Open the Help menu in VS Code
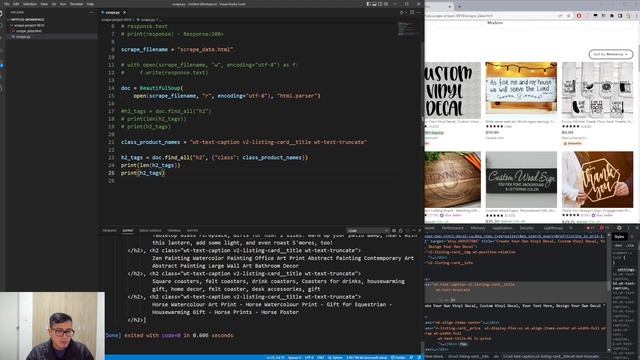The height and width of the screenshot is (360, 640). (x=90, y=4)
